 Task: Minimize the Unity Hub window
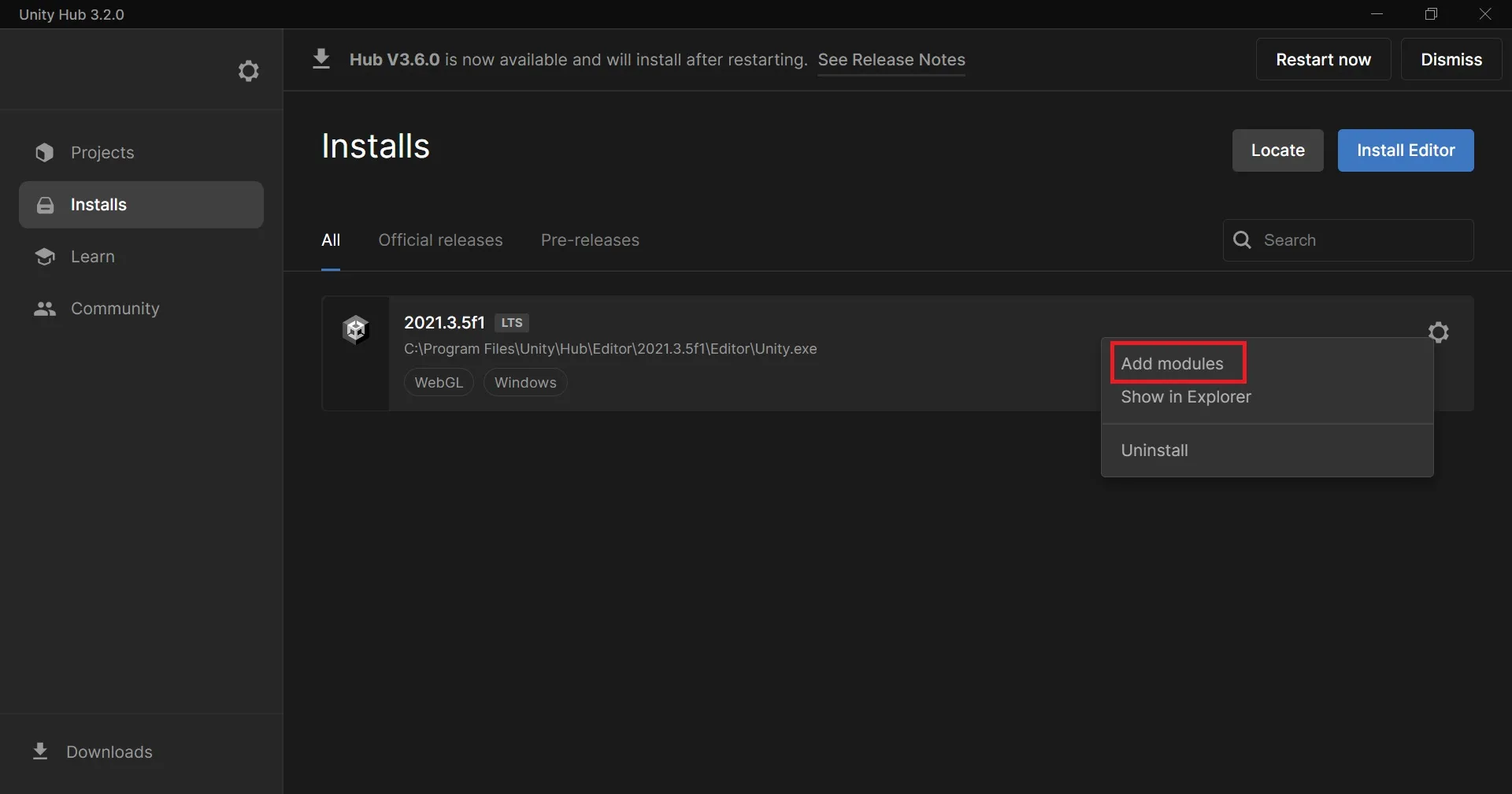1377,14
